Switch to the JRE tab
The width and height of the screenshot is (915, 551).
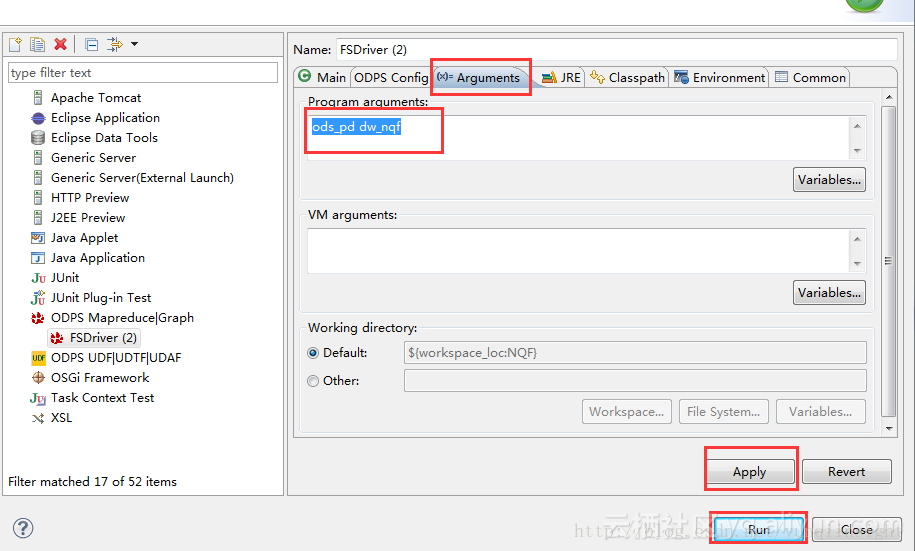click(x=561, y=78)
